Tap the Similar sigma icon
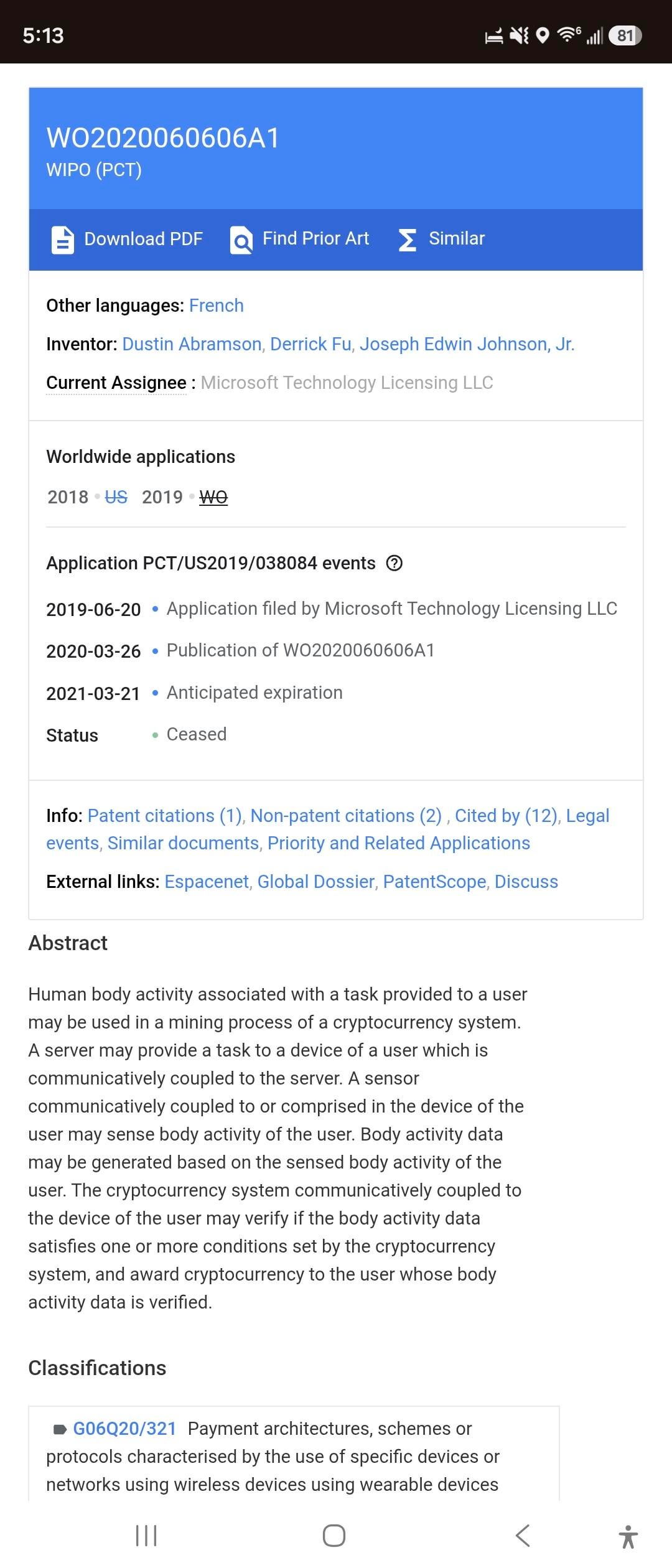672x1568 pixels. point(407,240)
